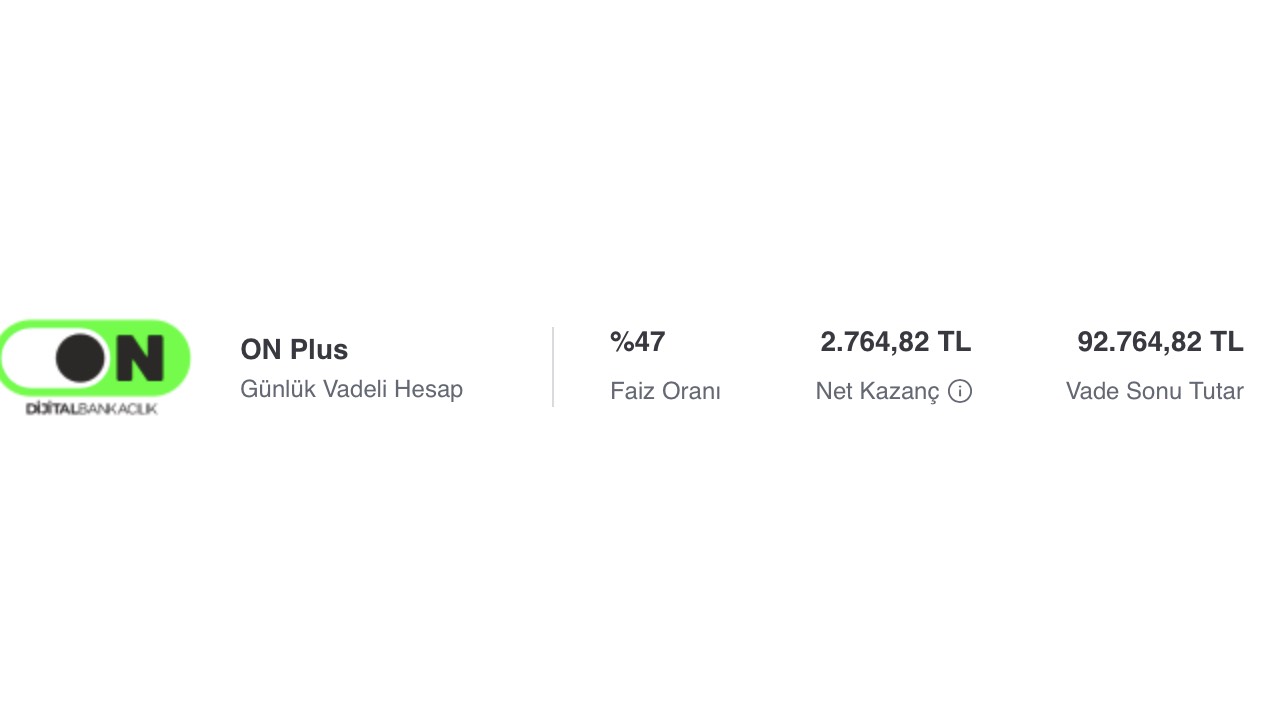Click the green ON bank logo
This screenshot has height=720, width=1280.
[95, 358]
